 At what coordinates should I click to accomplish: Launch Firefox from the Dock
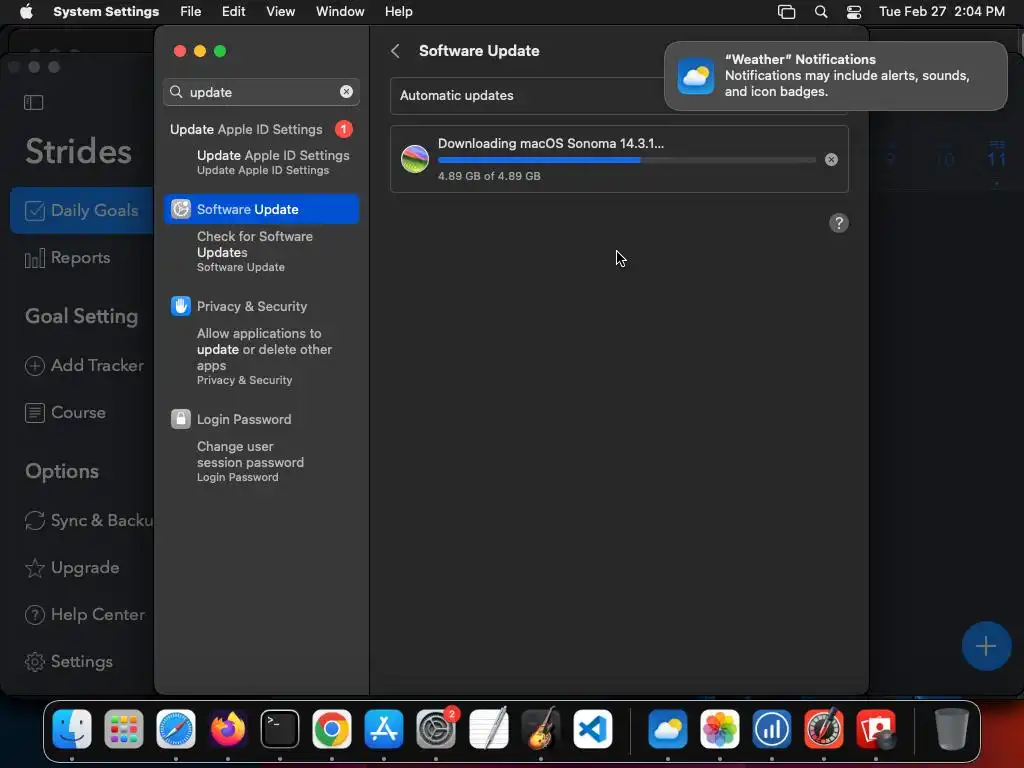pyautogui.click(x=228, y=729)
